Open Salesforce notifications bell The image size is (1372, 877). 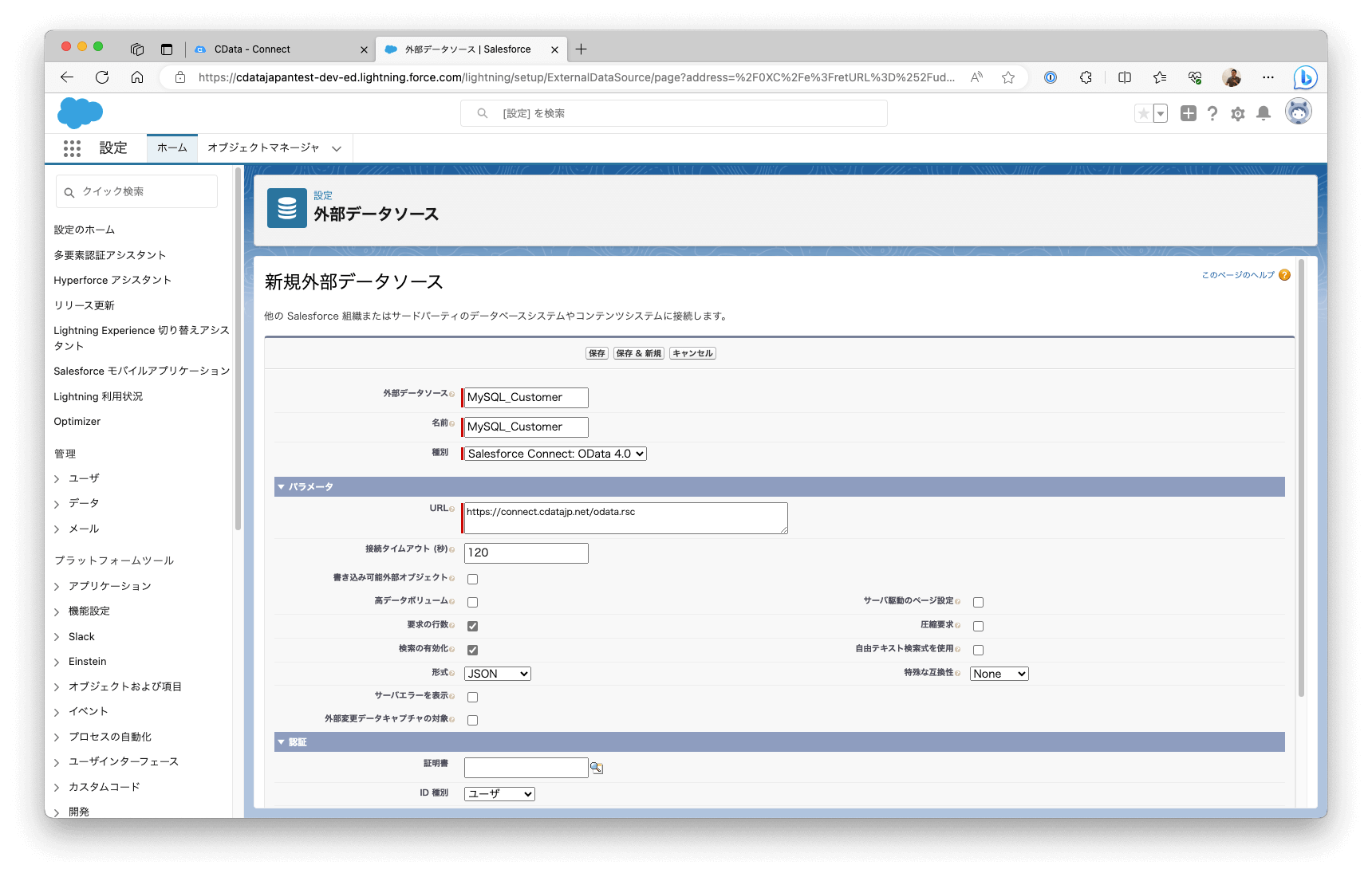(x=1264, y=113)
